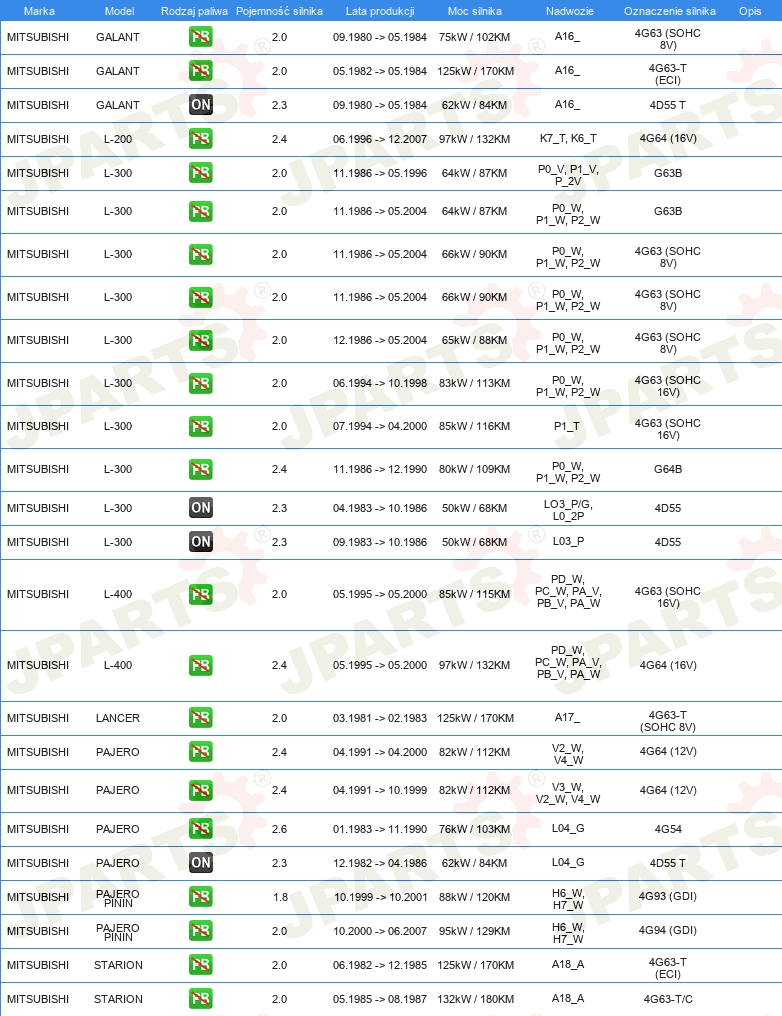Viewport: 782px width, 1016px height.
Task: Click the production years 05.1985 -> 08.1987
Action: (x=380, y=999)
